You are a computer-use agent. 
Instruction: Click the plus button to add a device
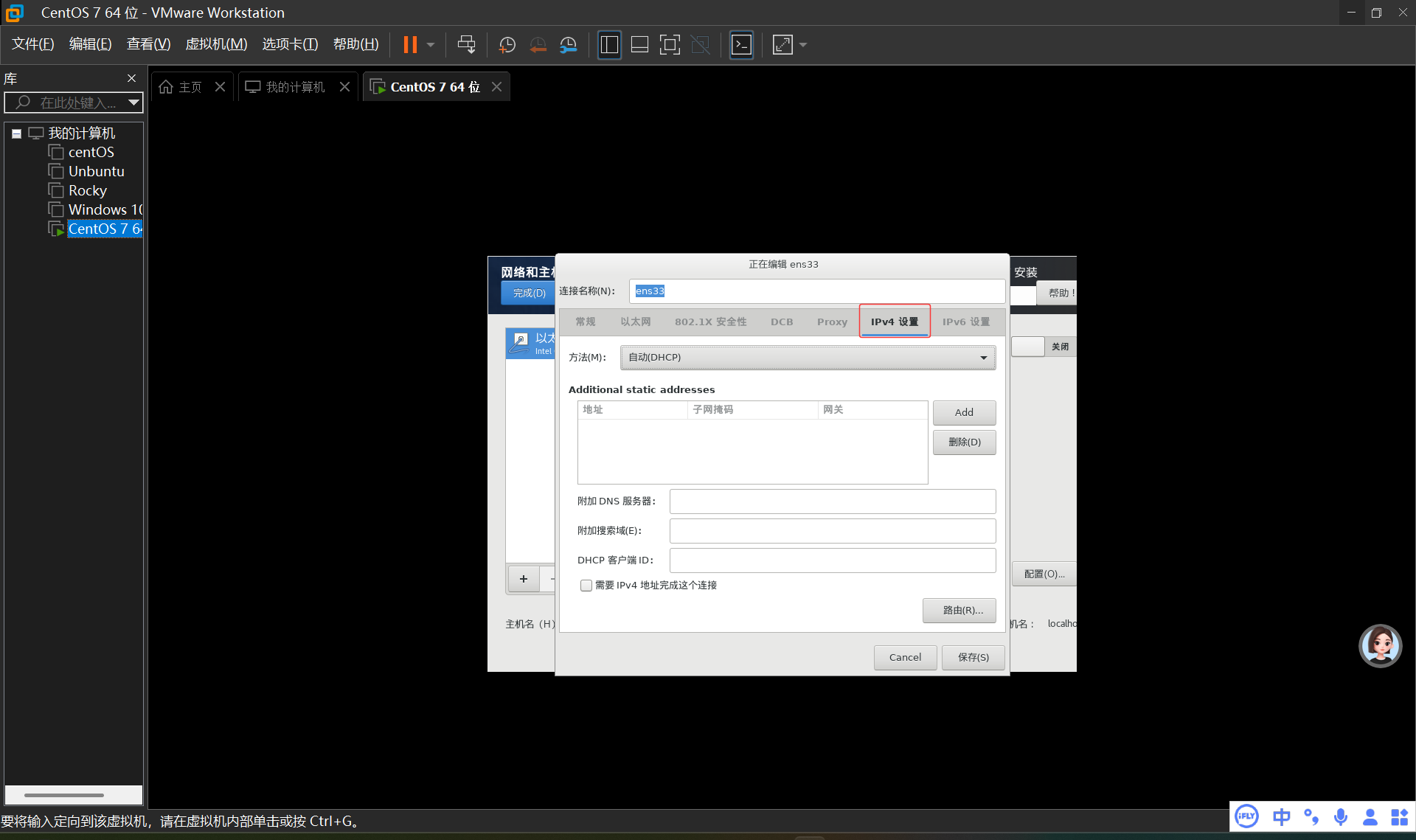coord(524,579)
